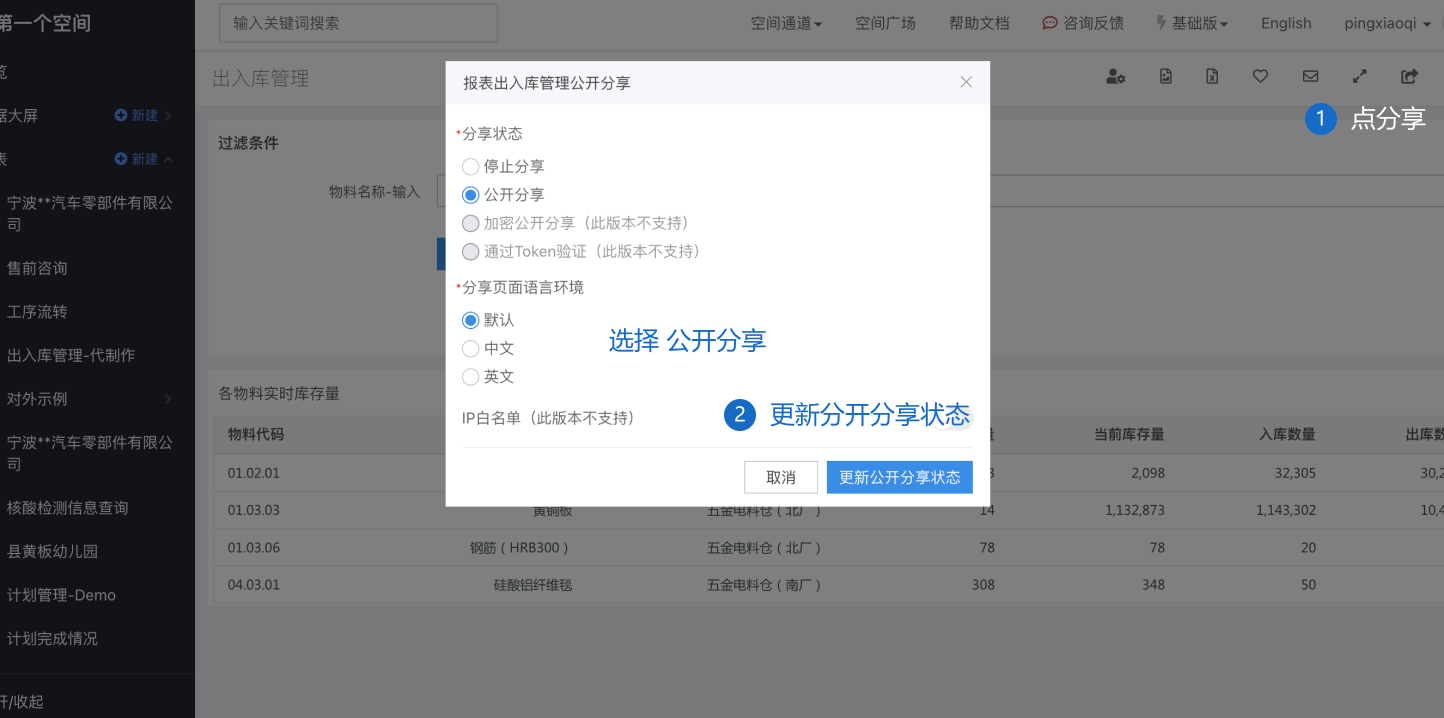The height and width of the screenshot is (718, 1444).
Task: Expand the 据大屏 sidebar section chevron
Action: pyautogui.click(x=168, y=116)
